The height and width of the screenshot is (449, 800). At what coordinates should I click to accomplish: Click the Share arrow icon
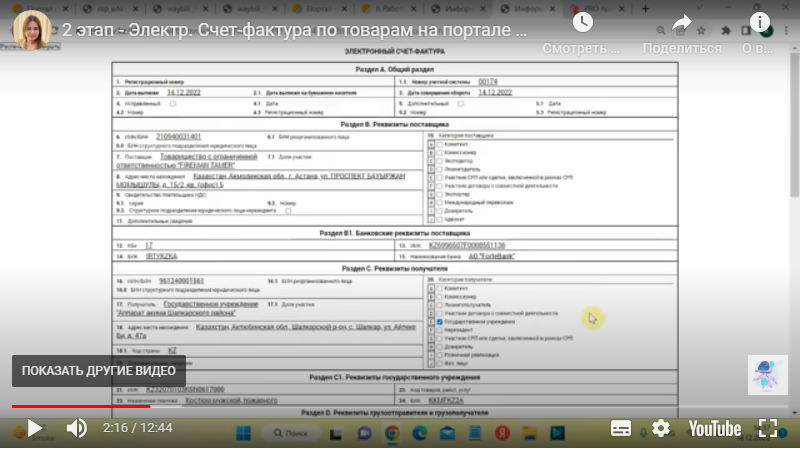click(x=682, y=22)
